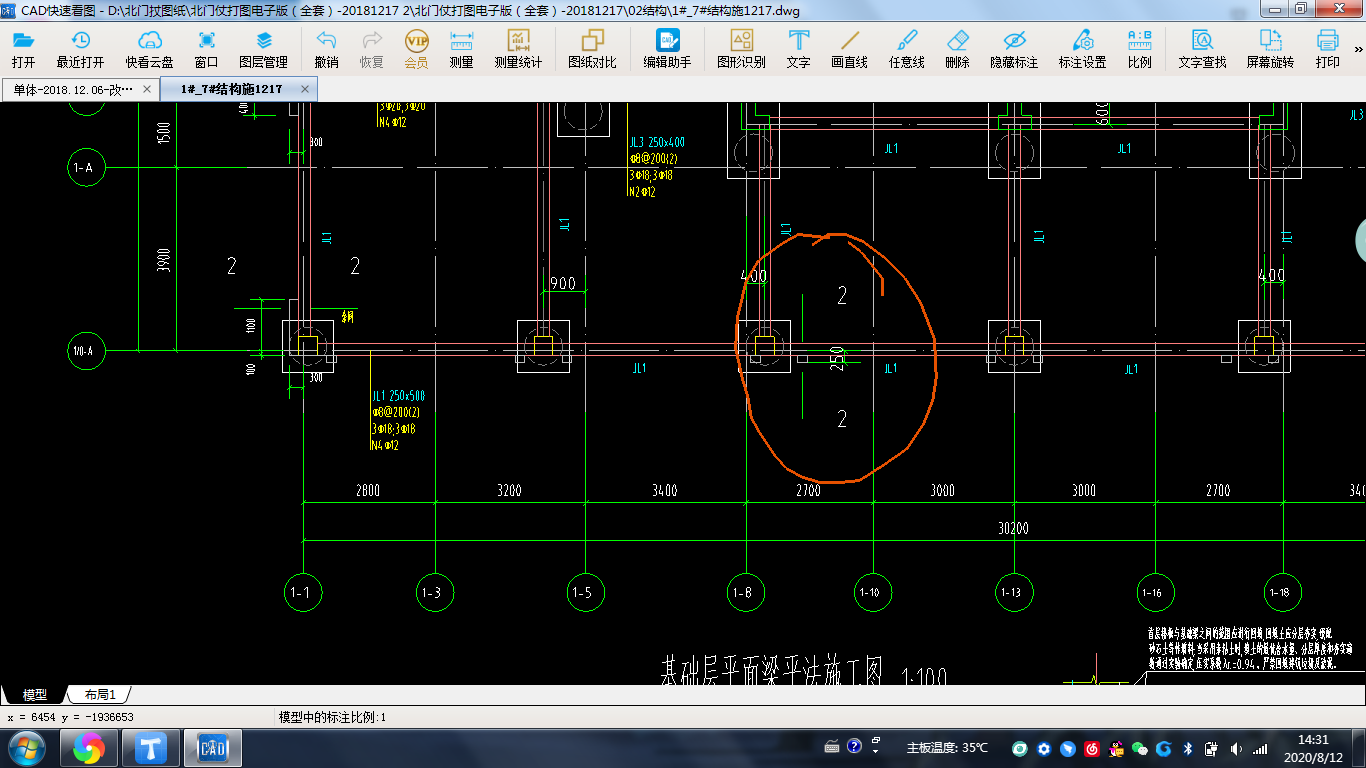Select the 任意线 freehand line tool
Screen dimensions: 1366x768
coord(907,49)
